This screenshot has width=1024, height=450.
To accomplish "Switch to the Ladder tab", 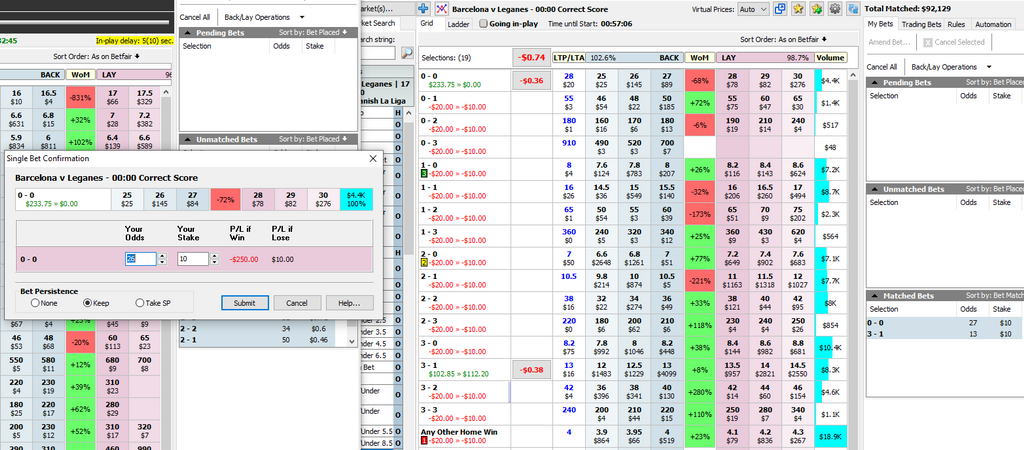I will pos(458,24).
